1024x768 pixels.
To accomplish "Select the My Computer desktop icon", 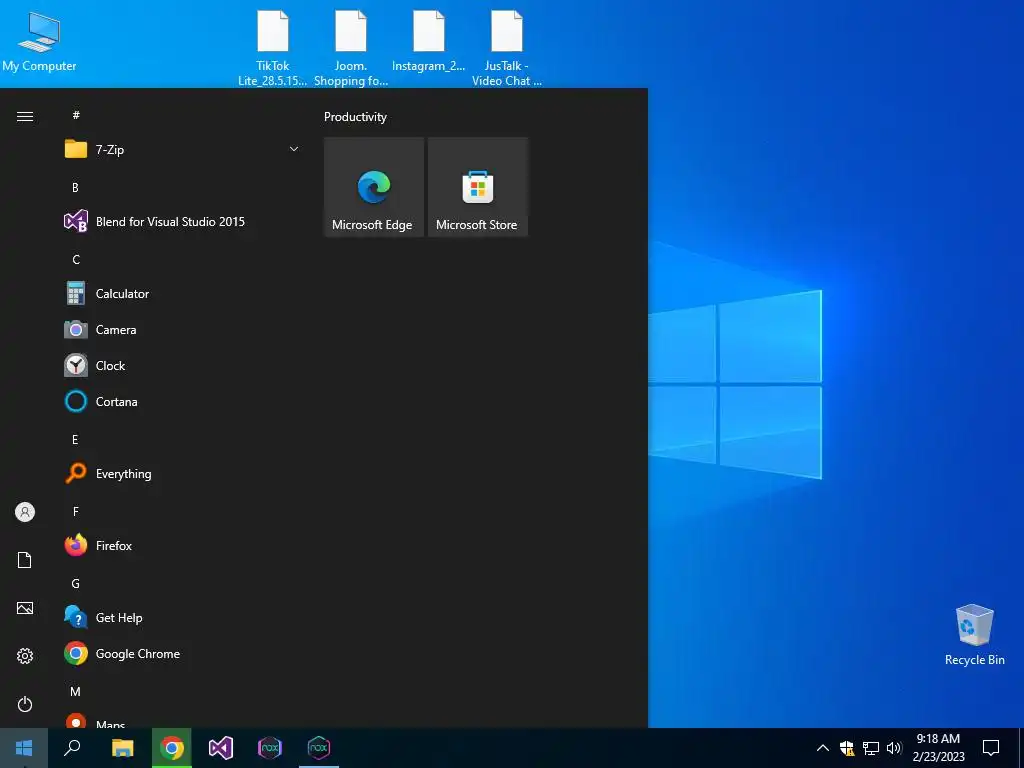I will 39,40.
